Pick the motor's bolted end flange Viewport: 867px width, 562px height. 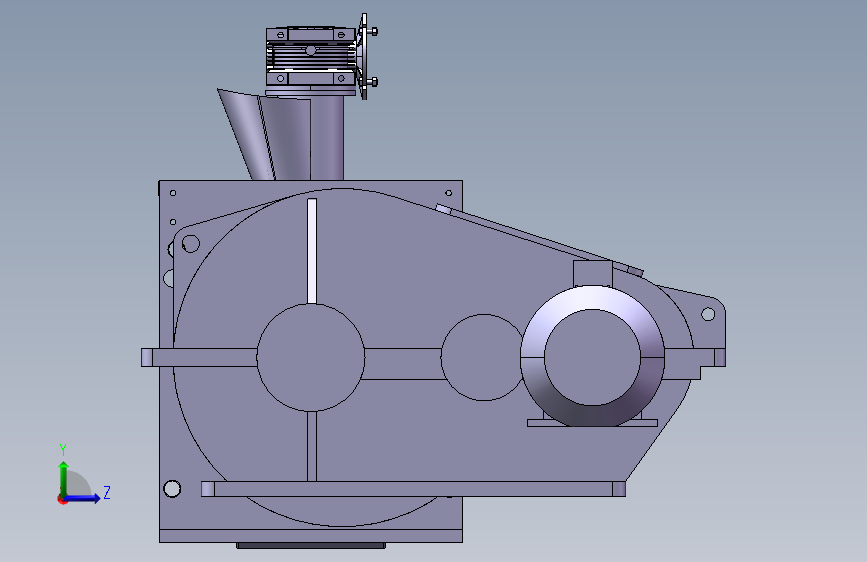click(364, 56)
